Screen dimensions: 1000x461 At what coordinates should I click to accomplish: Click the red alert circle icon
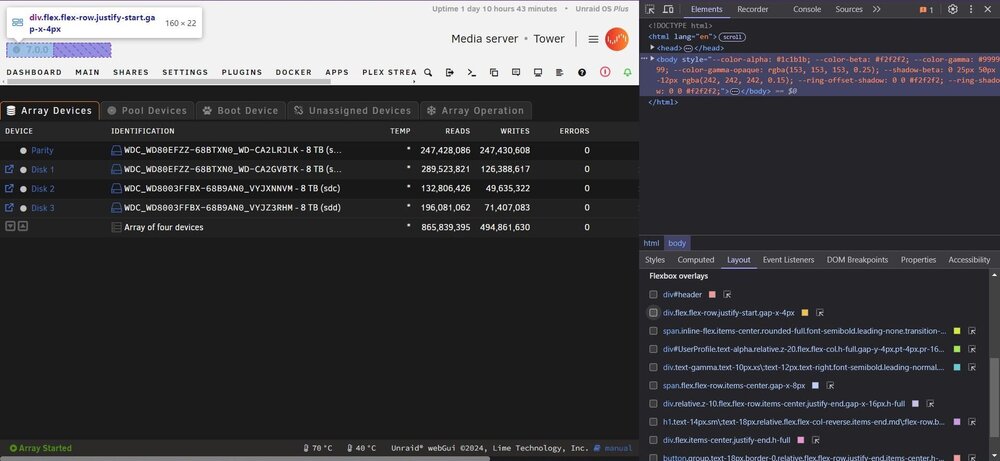pos(605,72)
